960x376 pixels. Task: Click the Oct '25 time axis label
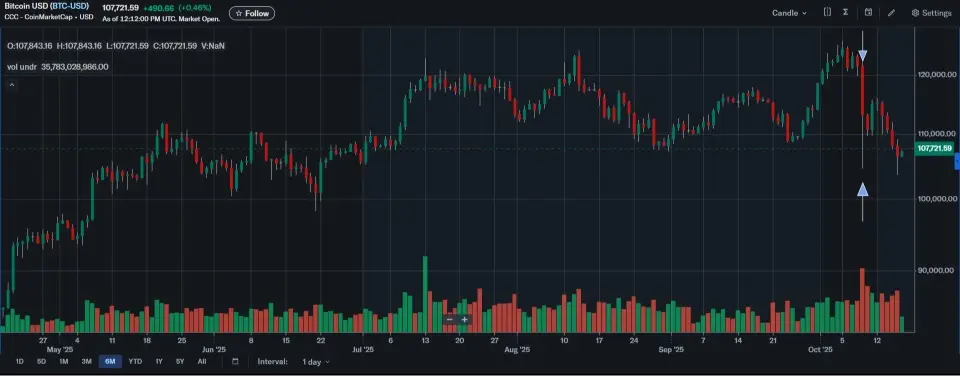click(x=820, y=350)
